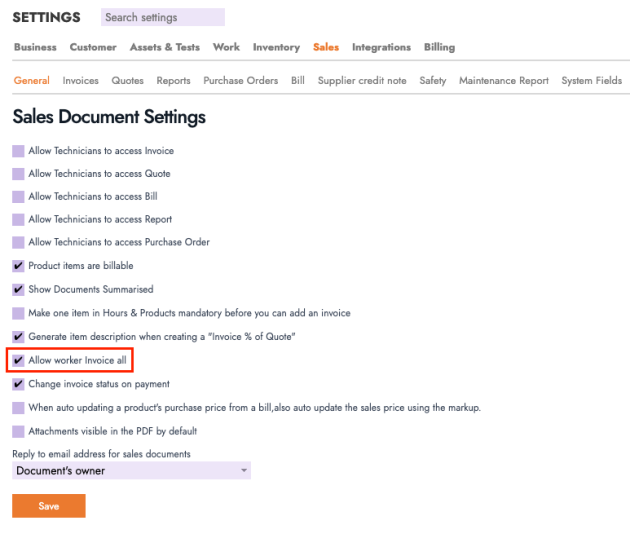Open the Reply to email address dropdown

tap(131, 470)
